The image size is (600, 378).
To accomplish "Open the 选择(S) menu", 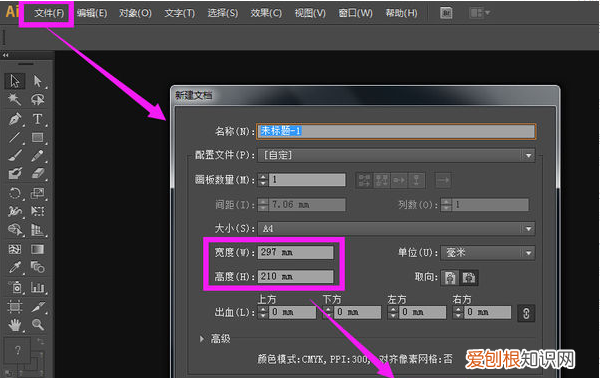I will click(222, 13).
